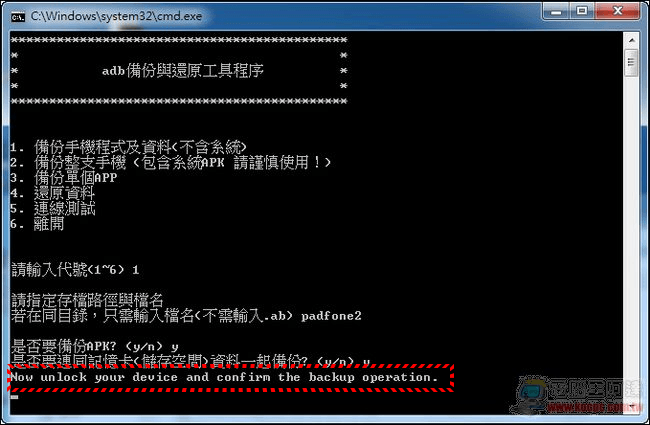Screen dimensions: 650x425
Task: Click the watermark logo in bottom corner
Action: pos(578,395)
